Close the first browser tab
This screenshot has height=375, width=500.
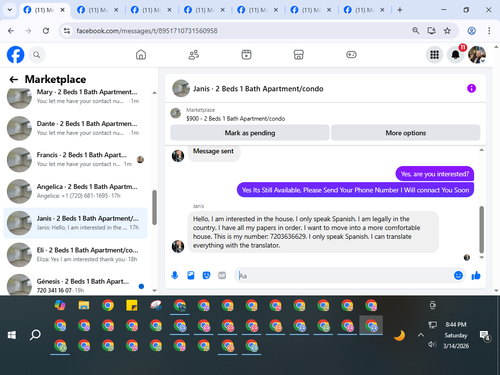coord(62,10)
